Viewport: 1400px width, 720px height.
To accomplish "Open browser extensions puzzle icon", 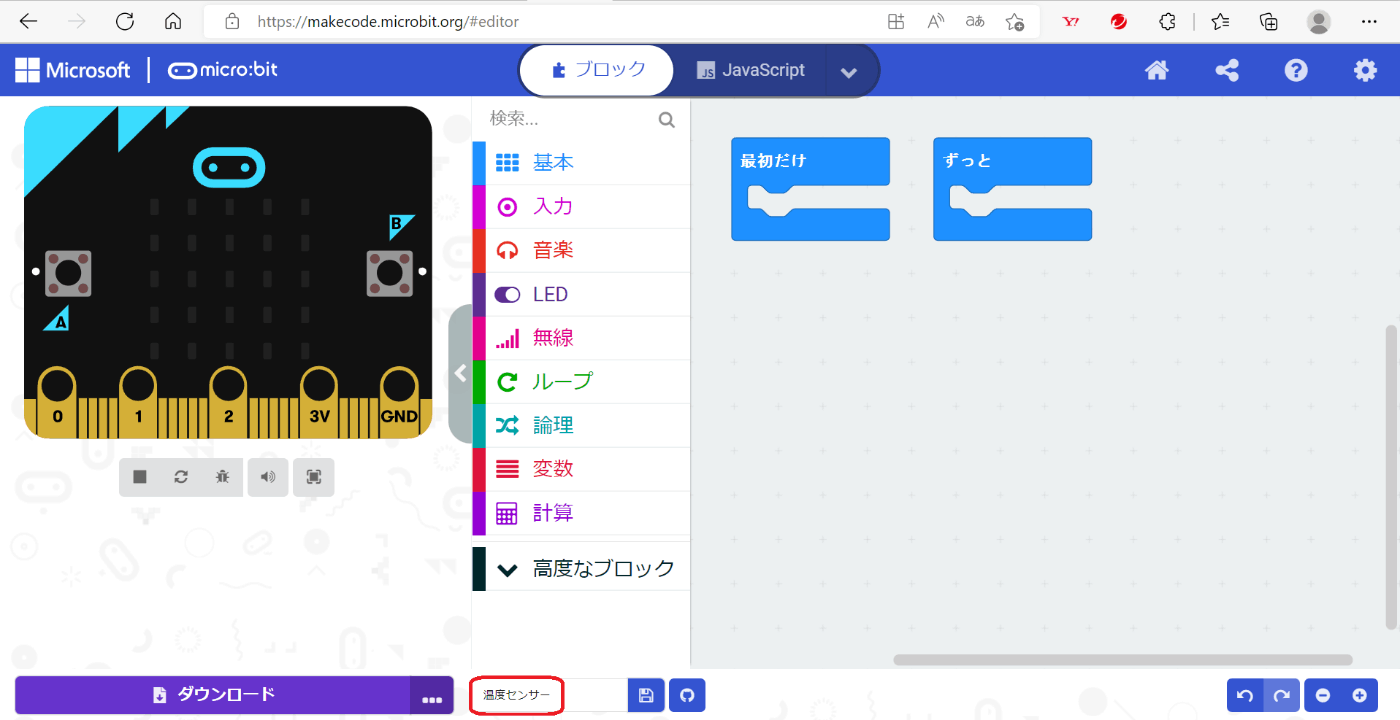I will (1167, 21).
